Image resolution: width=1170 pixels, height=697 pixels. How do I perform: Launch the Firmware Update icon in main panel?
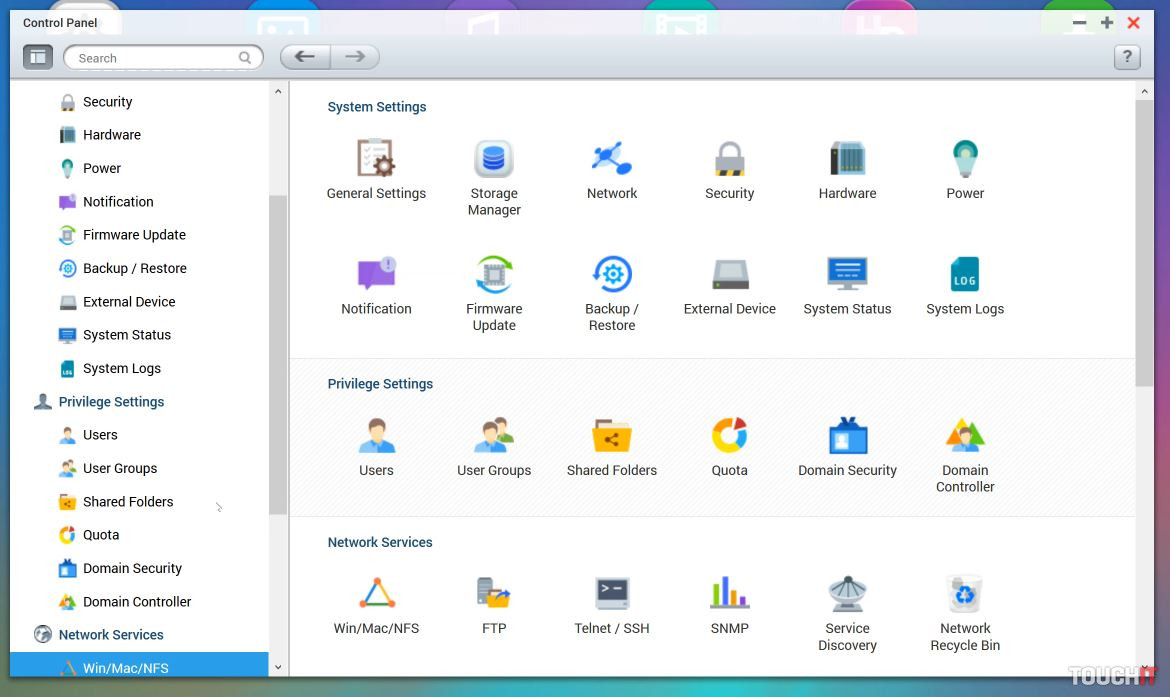pos(494,275)
